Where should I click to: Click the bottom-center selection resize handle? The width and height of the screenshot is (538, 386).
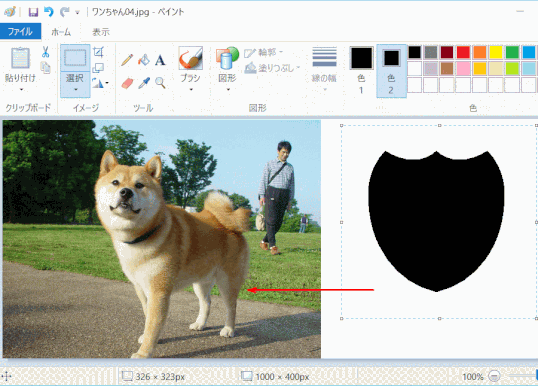[440, 319]
